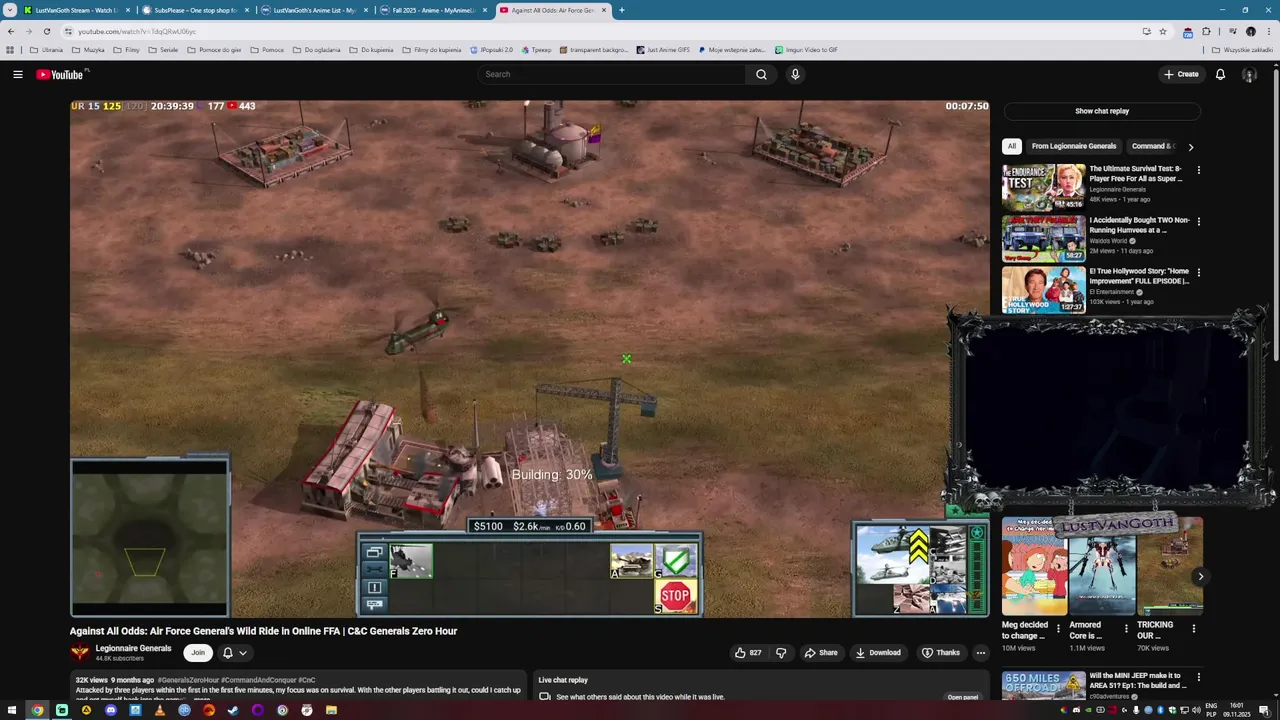Screen dimensions: 1280x720
Task: Show next shelf videos with arrow
Action: (1200, 576)
